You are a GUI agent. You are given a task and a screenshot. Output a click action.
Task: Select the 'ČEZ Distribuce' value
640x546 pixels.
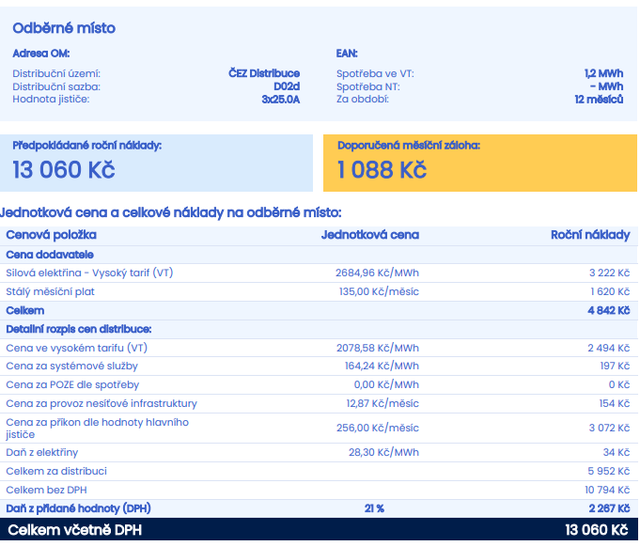coord(264,73)
